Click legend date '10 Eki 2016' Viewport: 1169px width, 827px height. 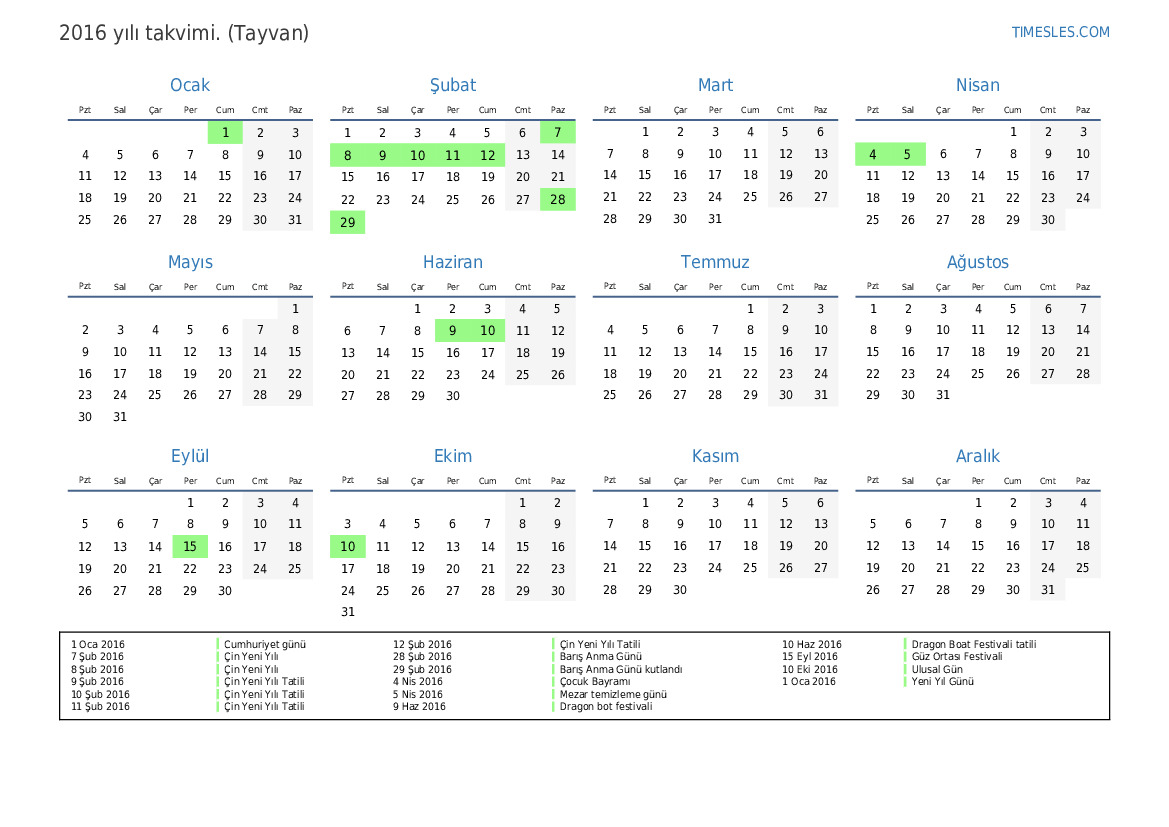(810, 670)
